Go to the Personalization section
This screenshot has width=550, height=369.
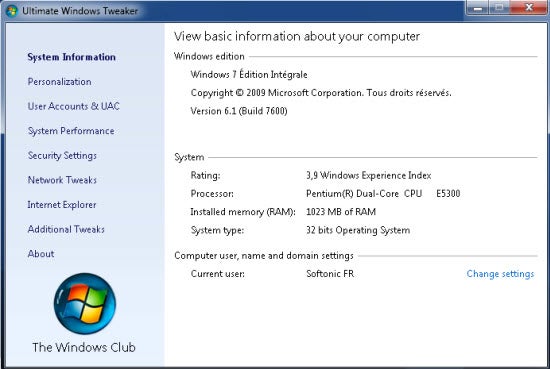pyautogui.click(x=59, y=82)
